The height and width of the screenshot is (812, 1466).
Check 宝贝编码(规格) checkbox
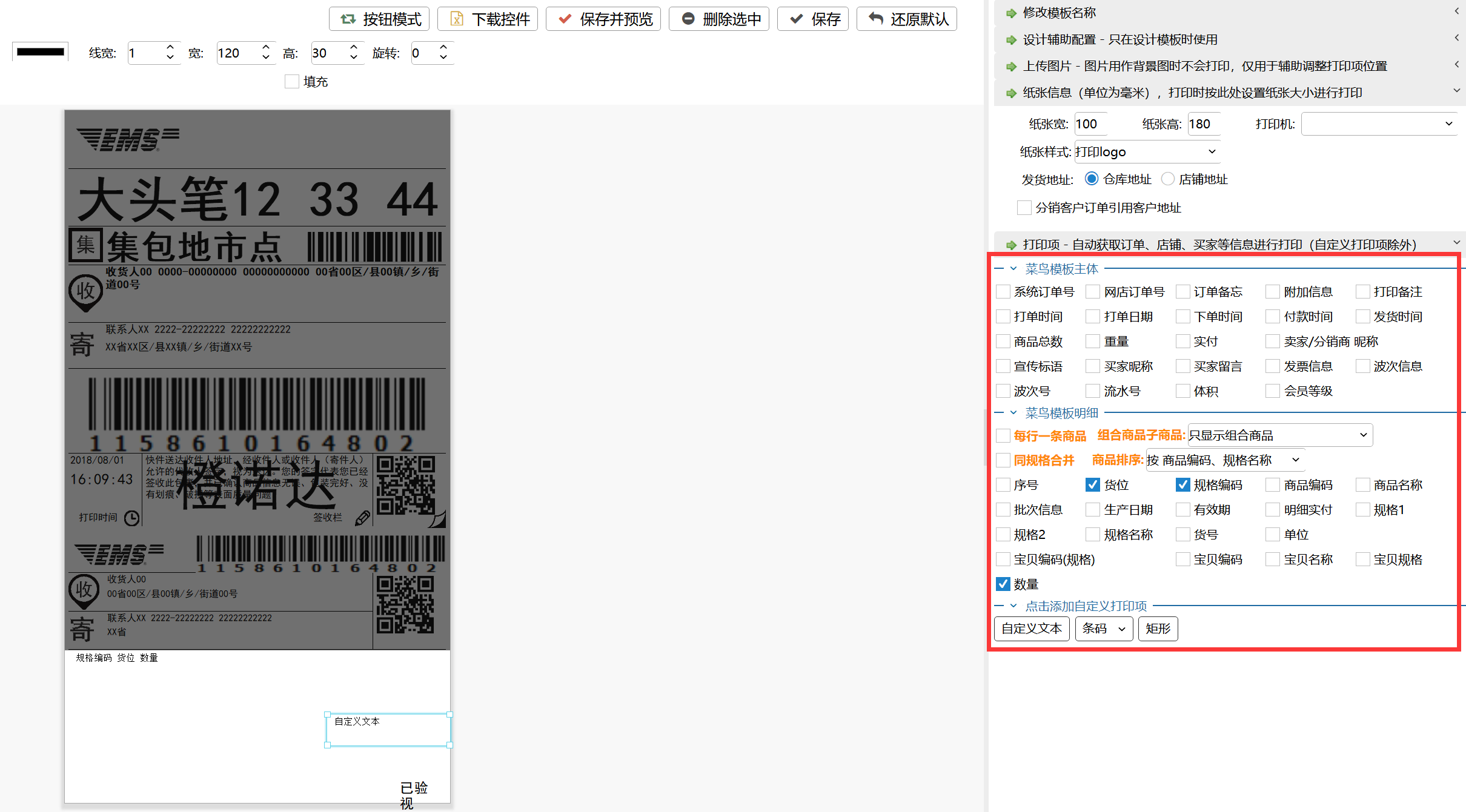(x=1003, y=559)
